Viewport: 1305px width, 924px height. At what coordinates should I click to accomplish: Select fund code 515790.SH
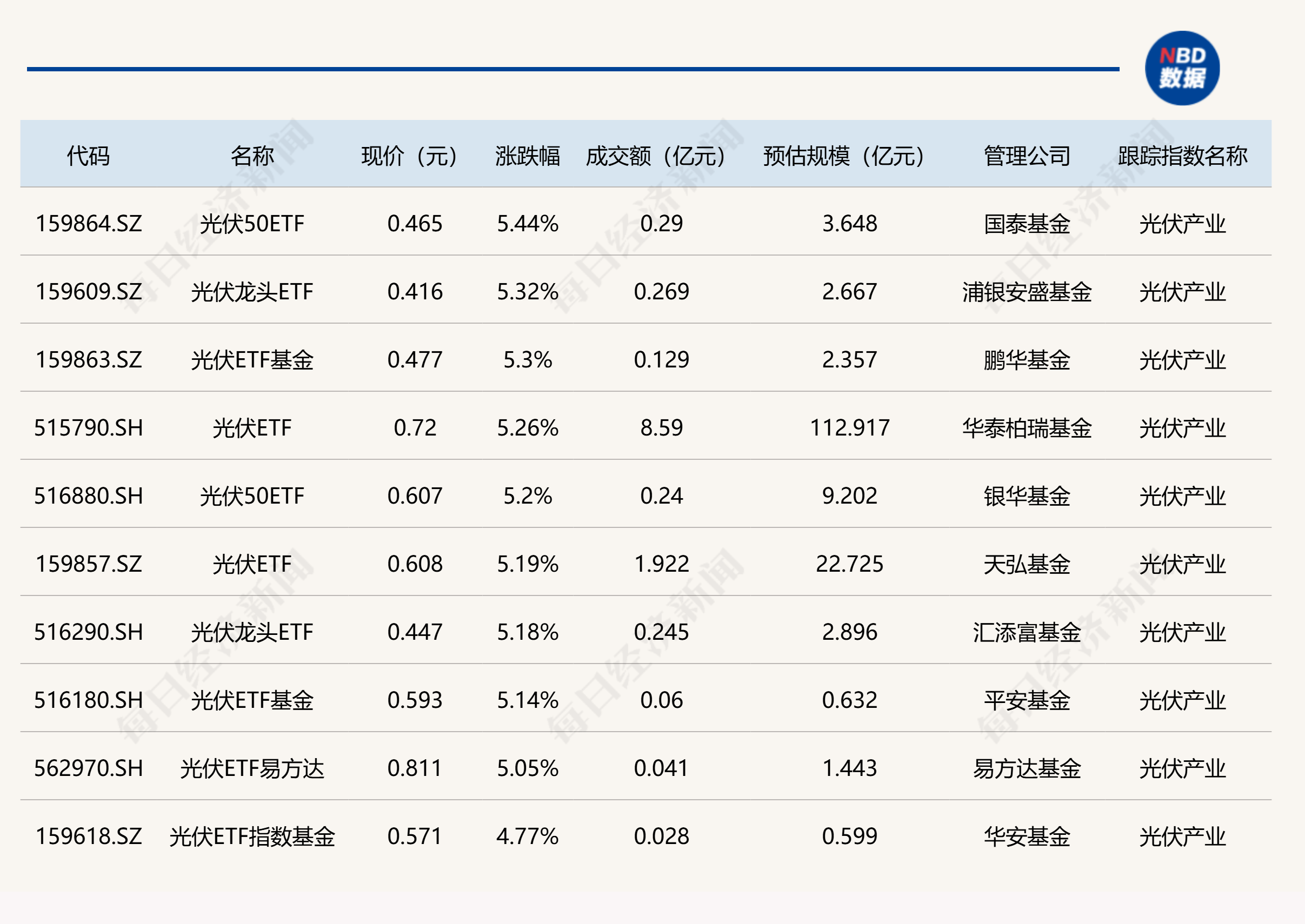[x=88, y=427]
